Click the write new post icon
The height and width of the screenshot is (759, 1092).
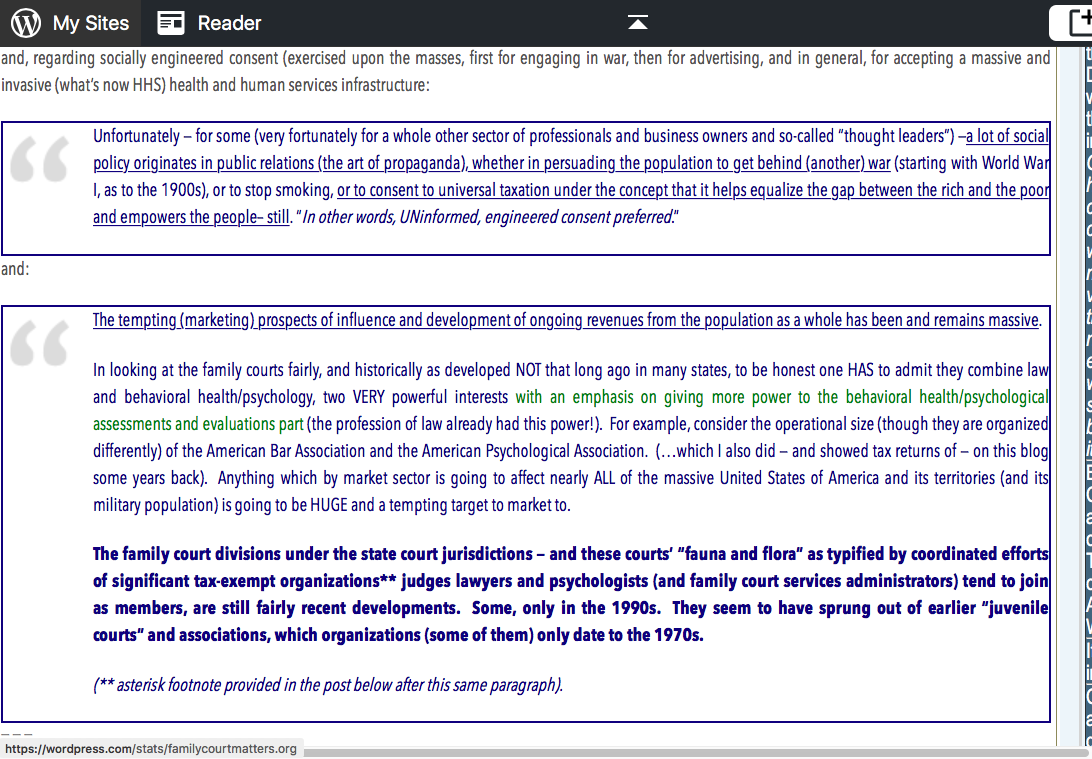click(1073, 22)
